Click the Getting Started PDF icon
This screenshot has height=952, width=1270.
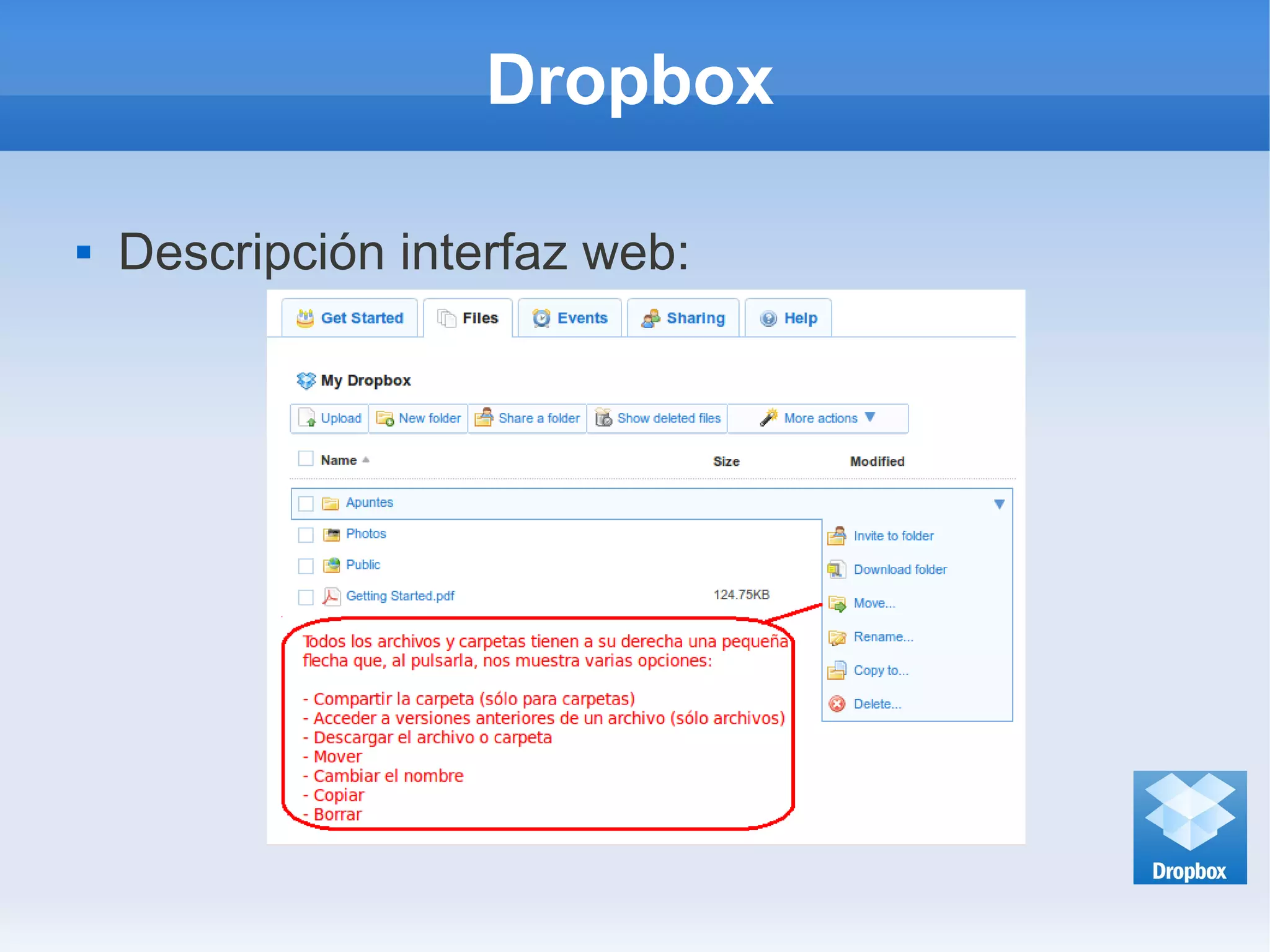[x=331, y=596]
